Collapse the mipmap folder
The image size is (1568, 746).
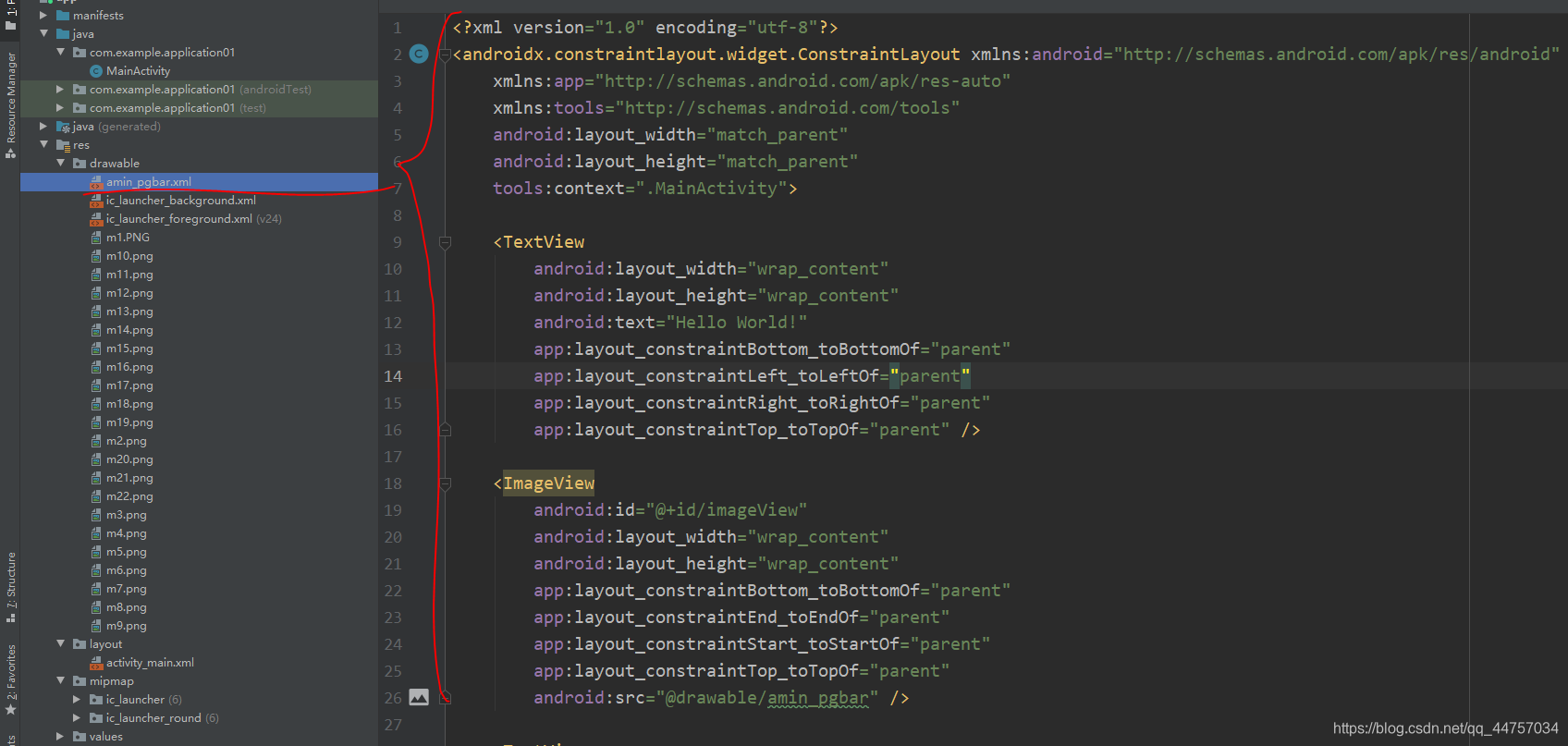[60, 681]
